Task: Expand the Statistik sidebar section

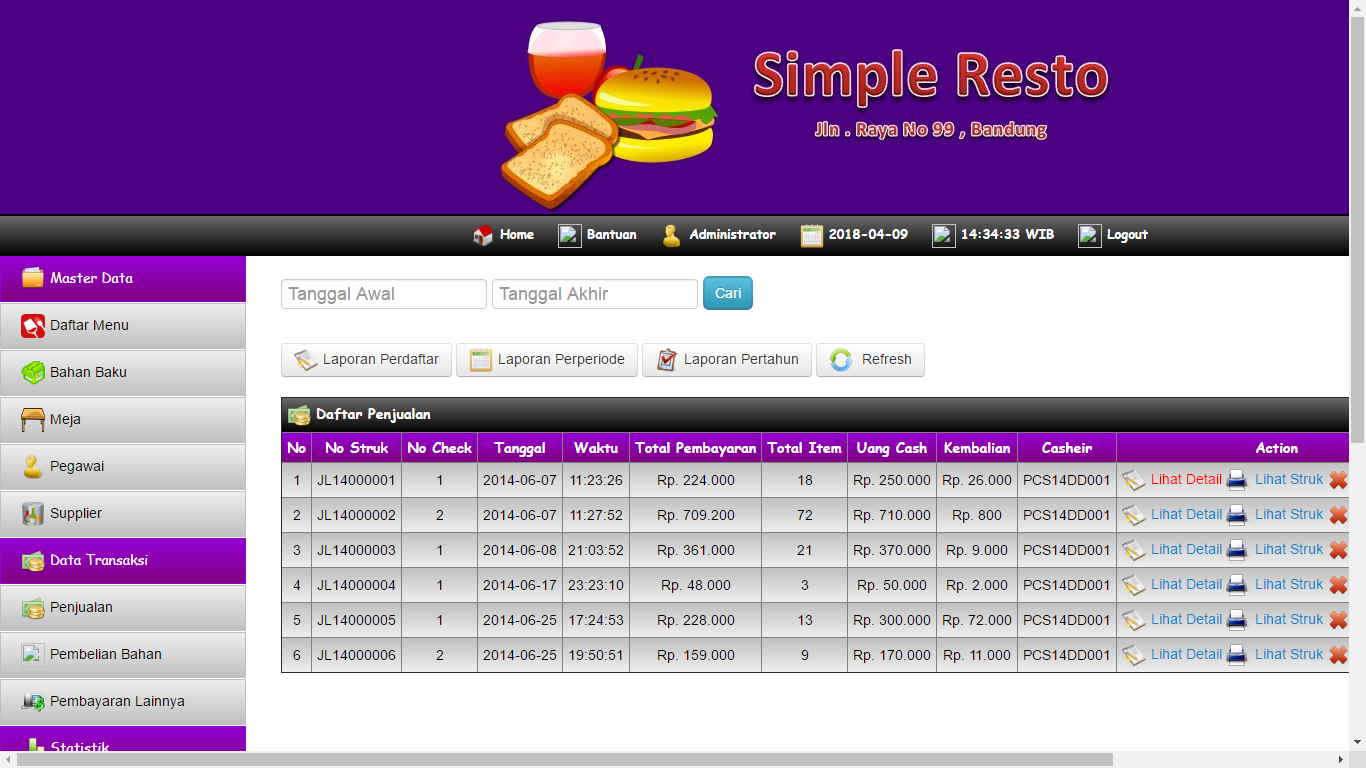Action: [122, 744]
